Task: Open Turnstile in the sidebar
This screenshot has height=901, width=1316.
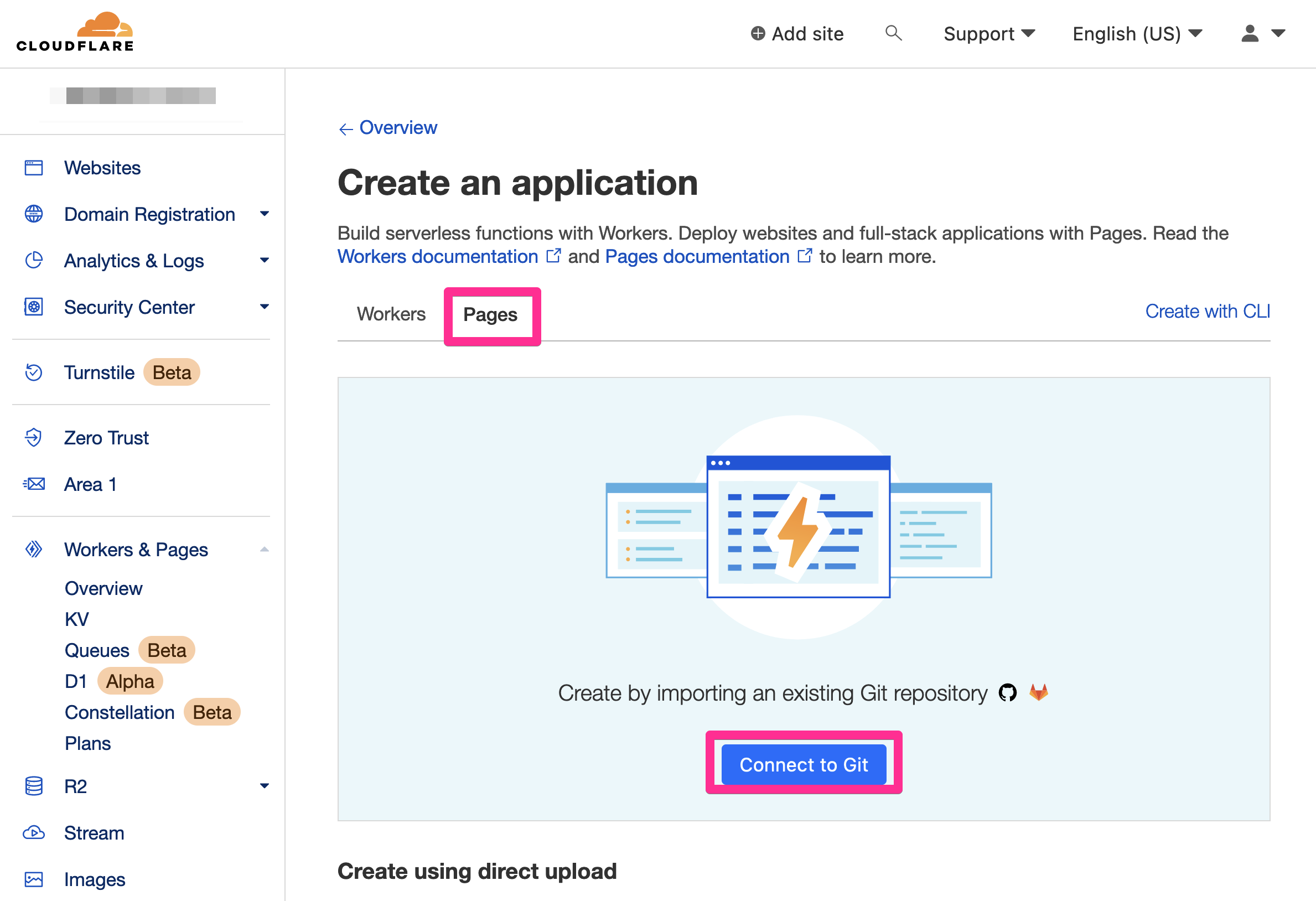Action: 99,372
